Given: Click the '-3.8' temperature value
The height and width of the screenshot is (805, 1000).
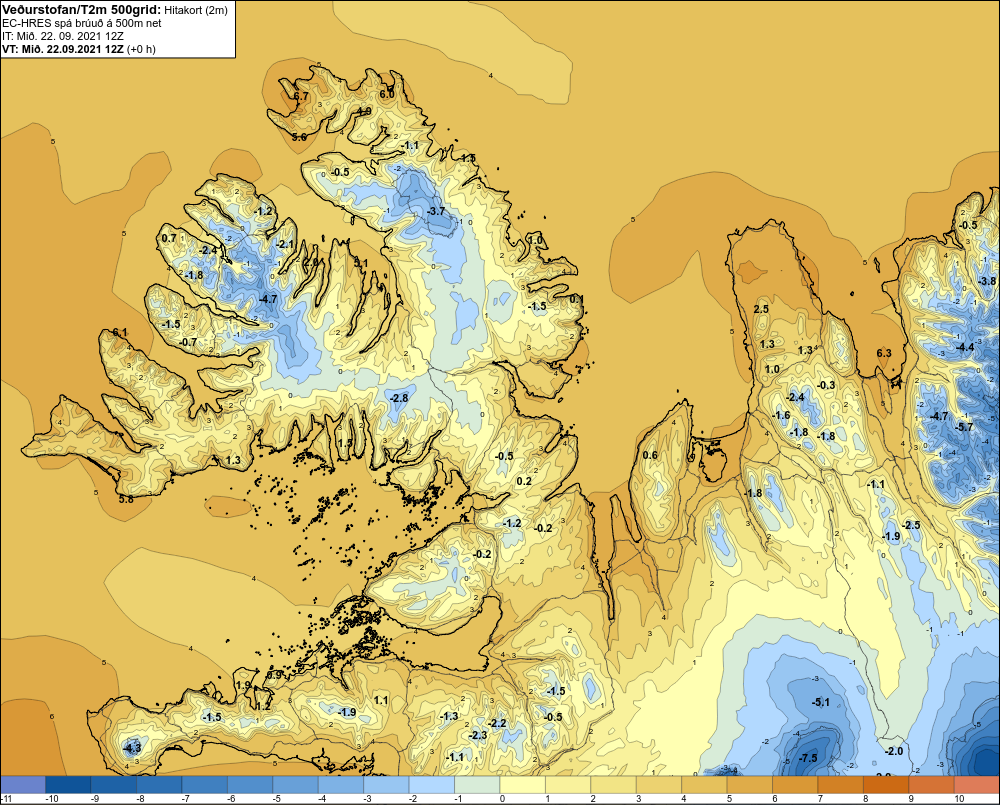Looking at the screenshot, I should point(987,281).
